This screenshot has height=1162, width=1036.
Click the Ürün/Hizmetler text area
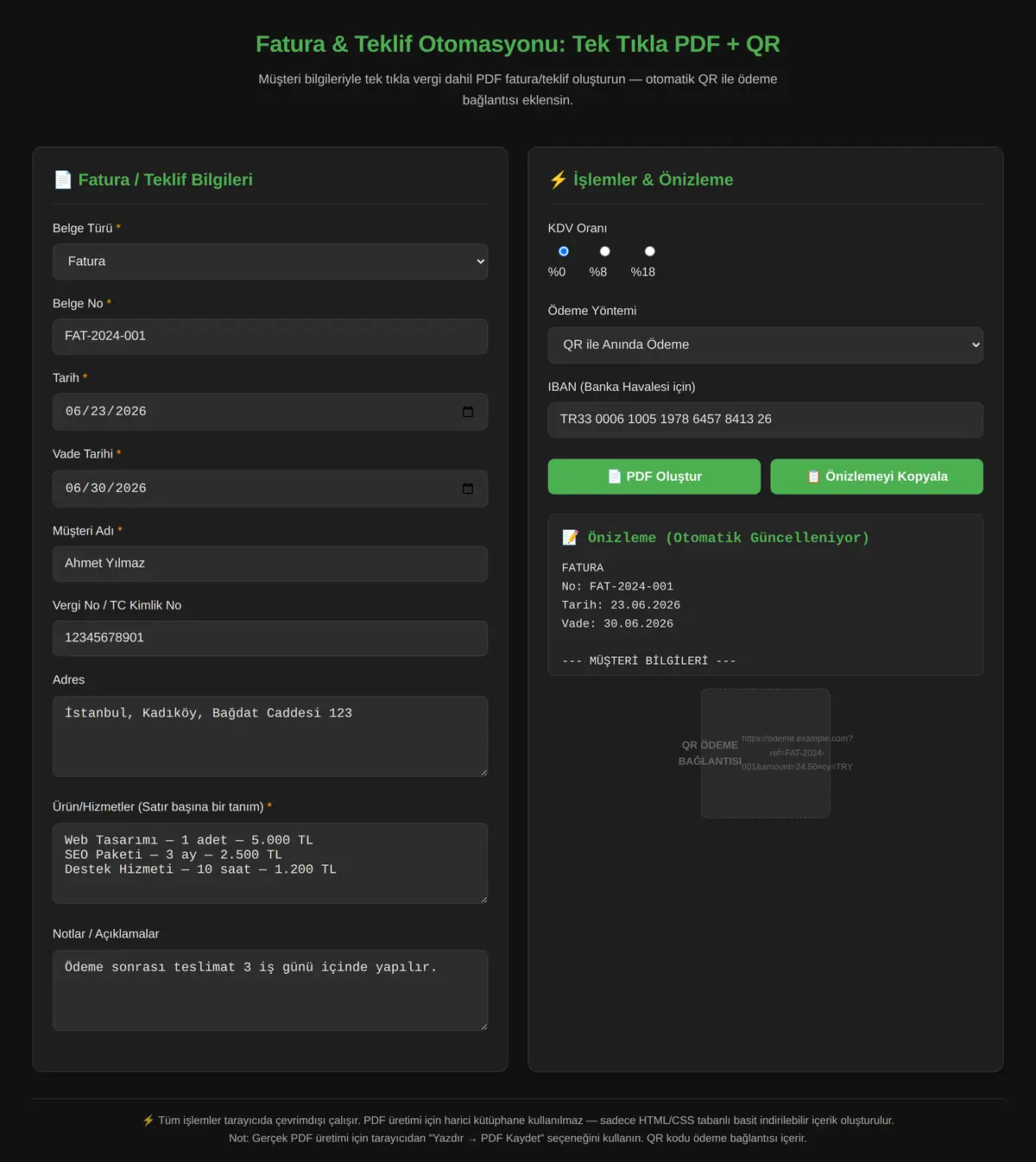[270, 863]
